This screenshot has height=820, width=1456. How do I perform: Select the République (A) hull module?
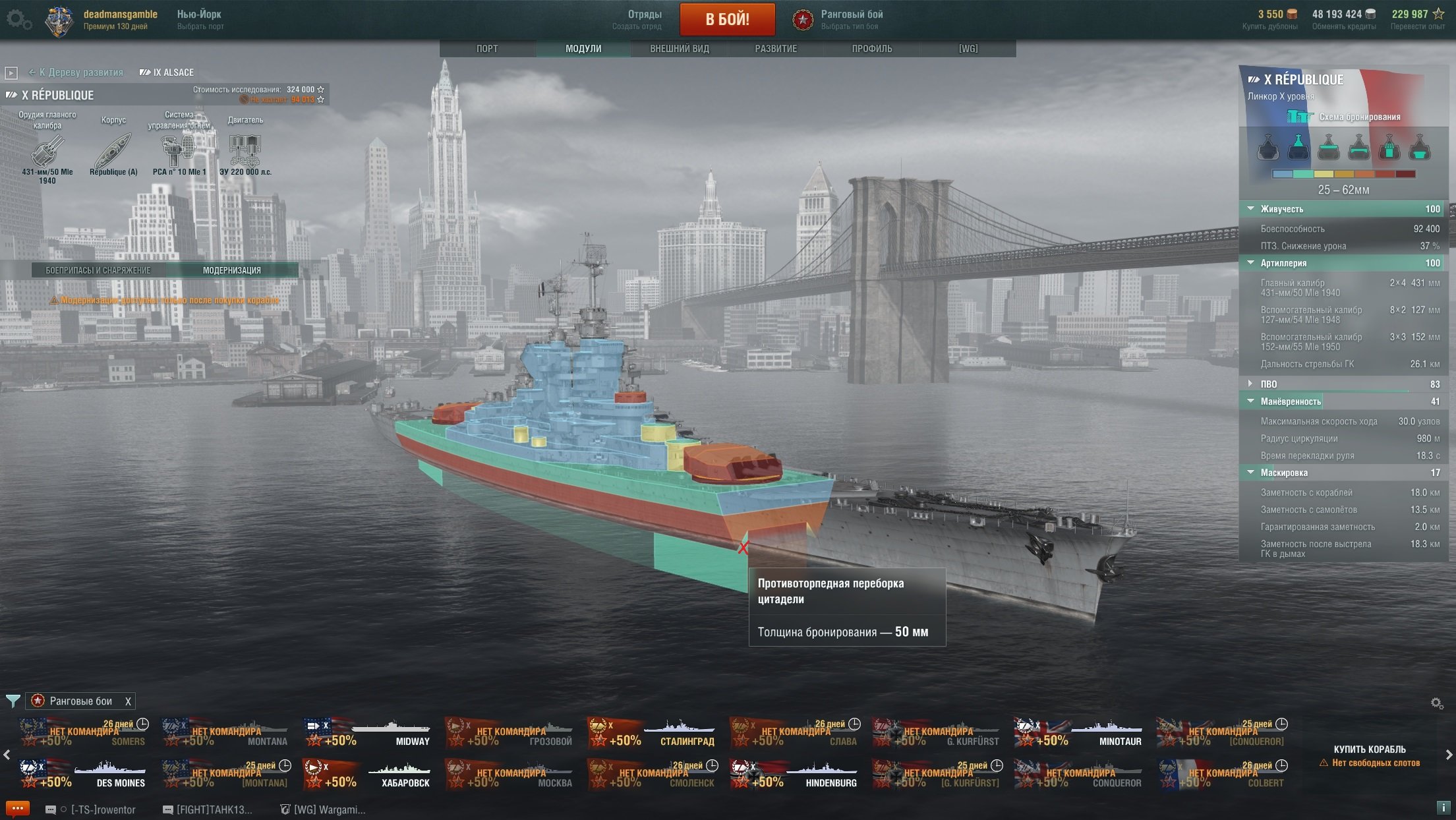point(113,150)
